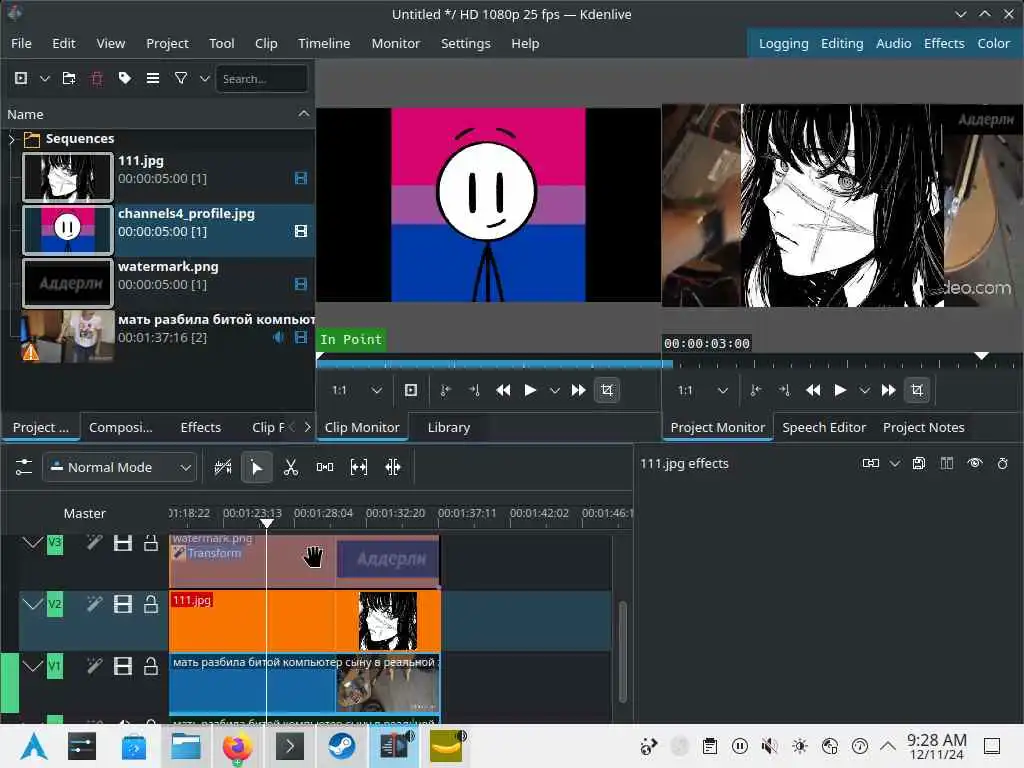The image size is (1024, 768).
Task: Open the Settings menu
Action: tap(466, 44)
